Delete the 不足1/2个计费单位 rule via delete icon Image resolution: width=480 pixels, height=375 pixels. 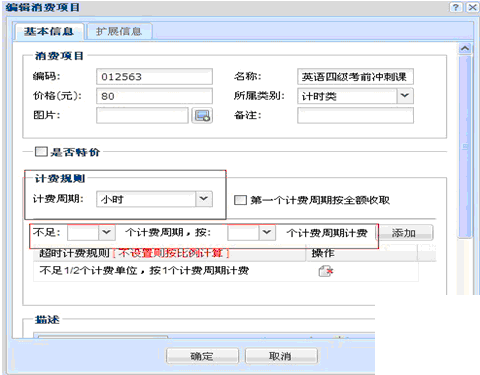tap(326, 271)
